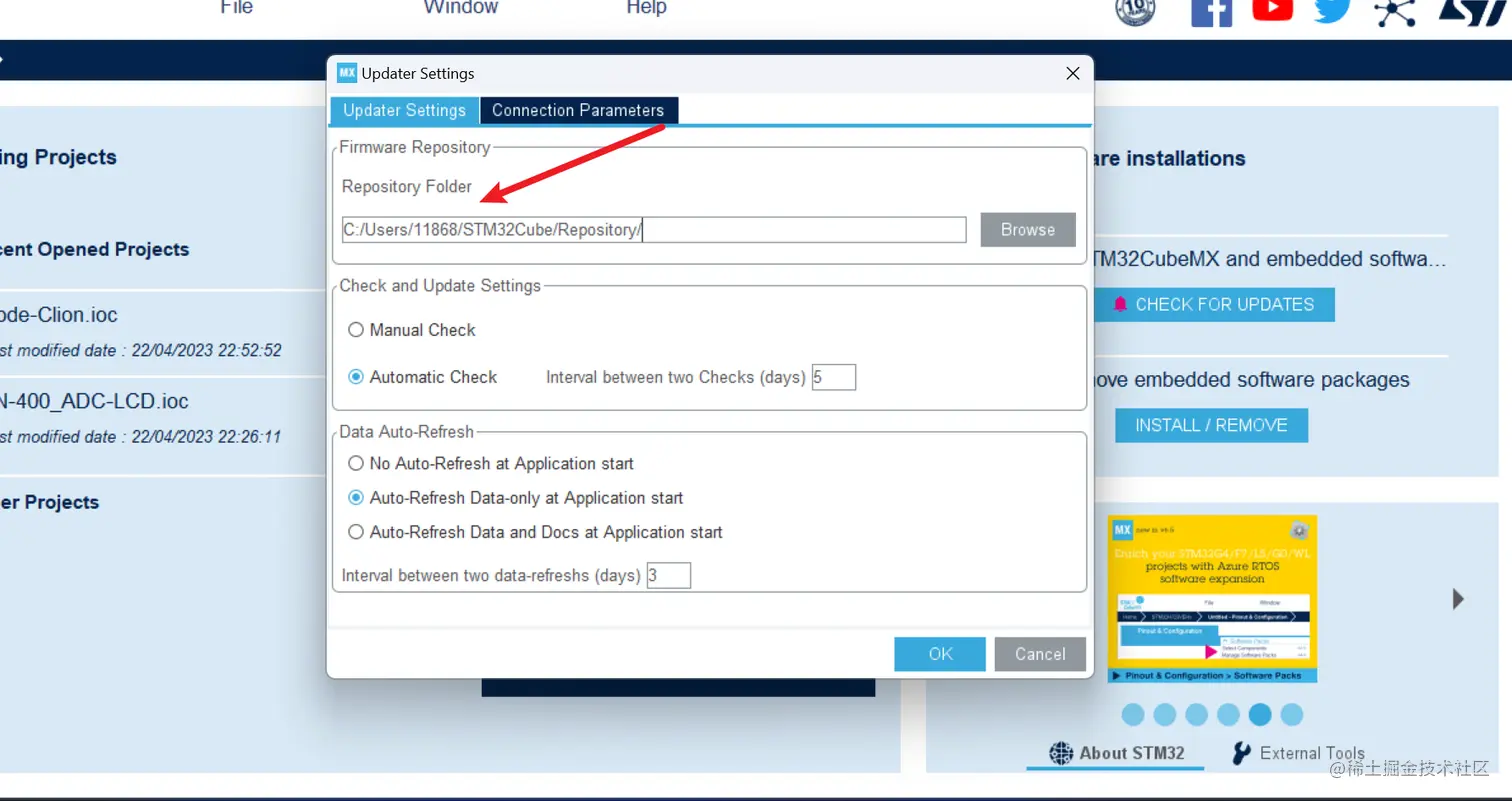Select the last carousel dot under the banner
This screenshot has height=801, width=1512.
1292,714
